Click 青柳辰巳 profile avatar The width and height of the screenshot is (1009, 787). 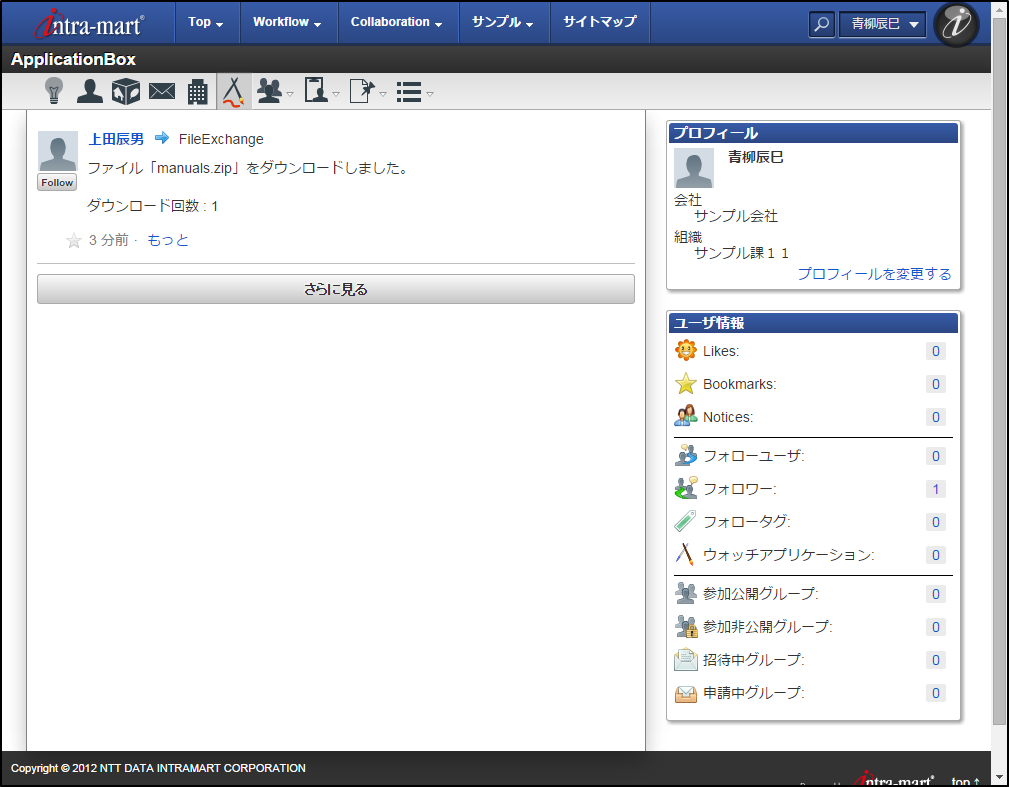pyautogui.click(x=694, y=168)
